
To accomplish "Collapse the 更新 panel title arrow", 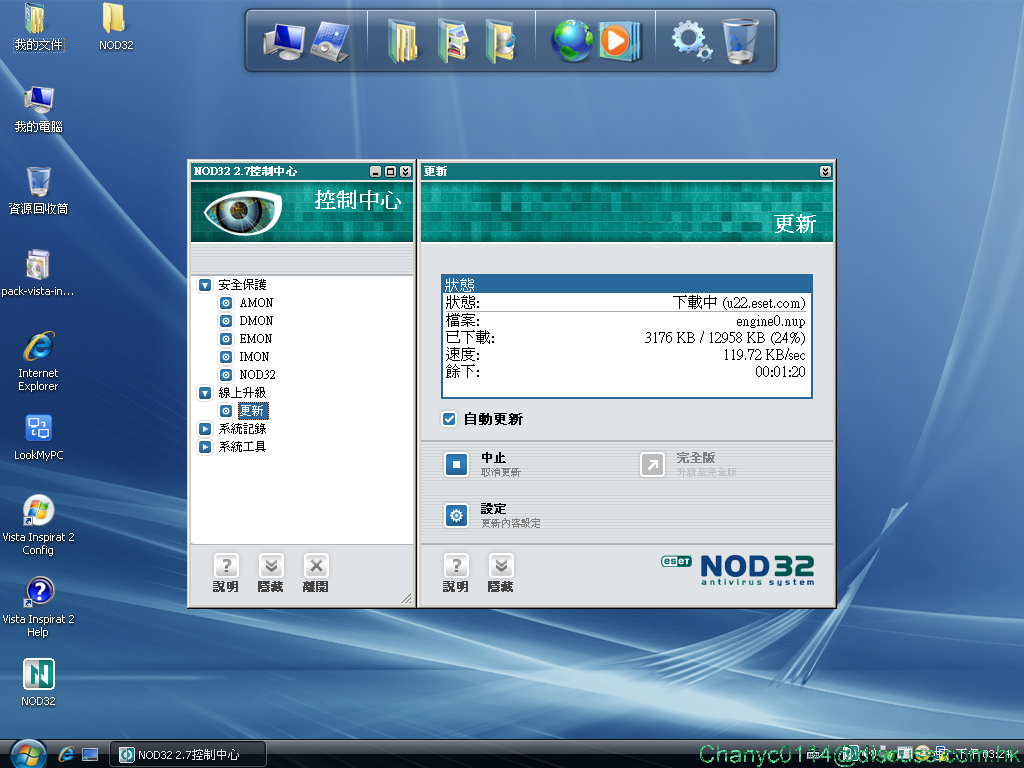I will pyautogui.click(x=825, y=171).
